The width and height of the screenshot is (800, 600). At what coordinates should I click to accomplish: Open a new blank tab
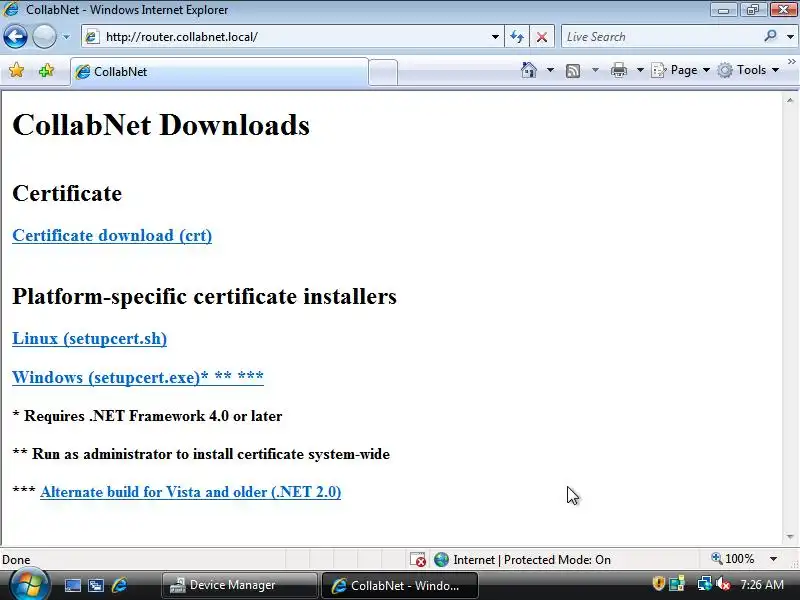383,72
